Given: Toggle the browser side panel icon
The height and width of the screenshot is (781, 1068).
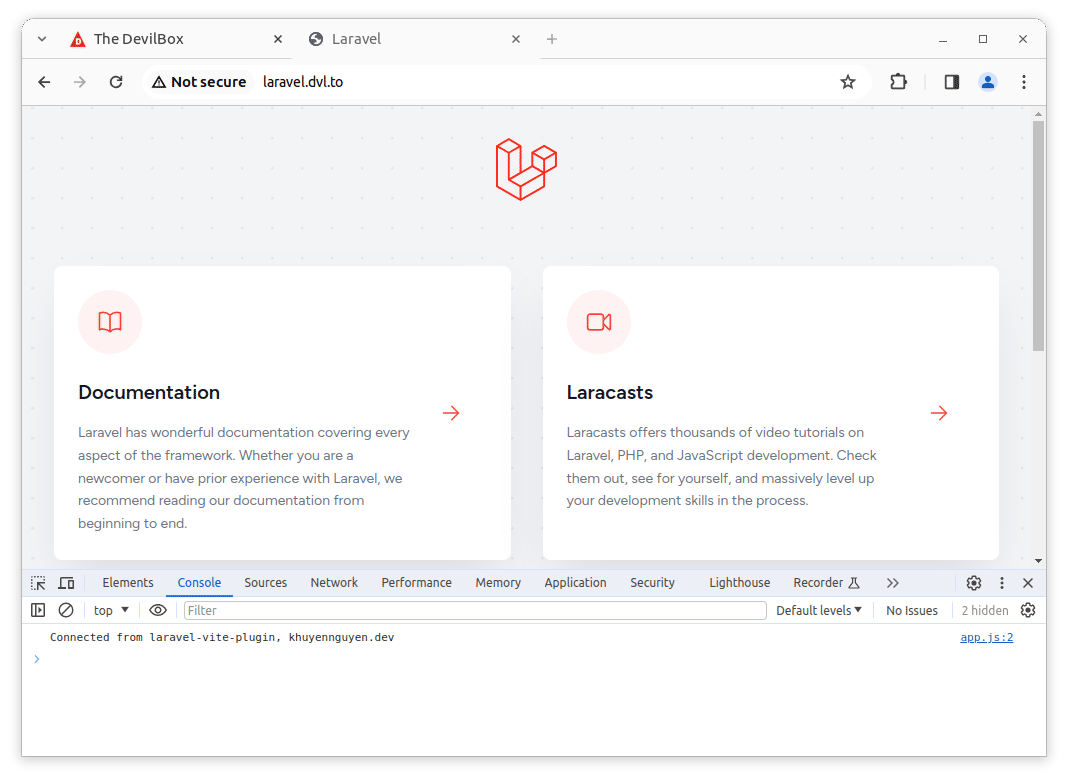Looking at the screenshot, I should (951, 82).
